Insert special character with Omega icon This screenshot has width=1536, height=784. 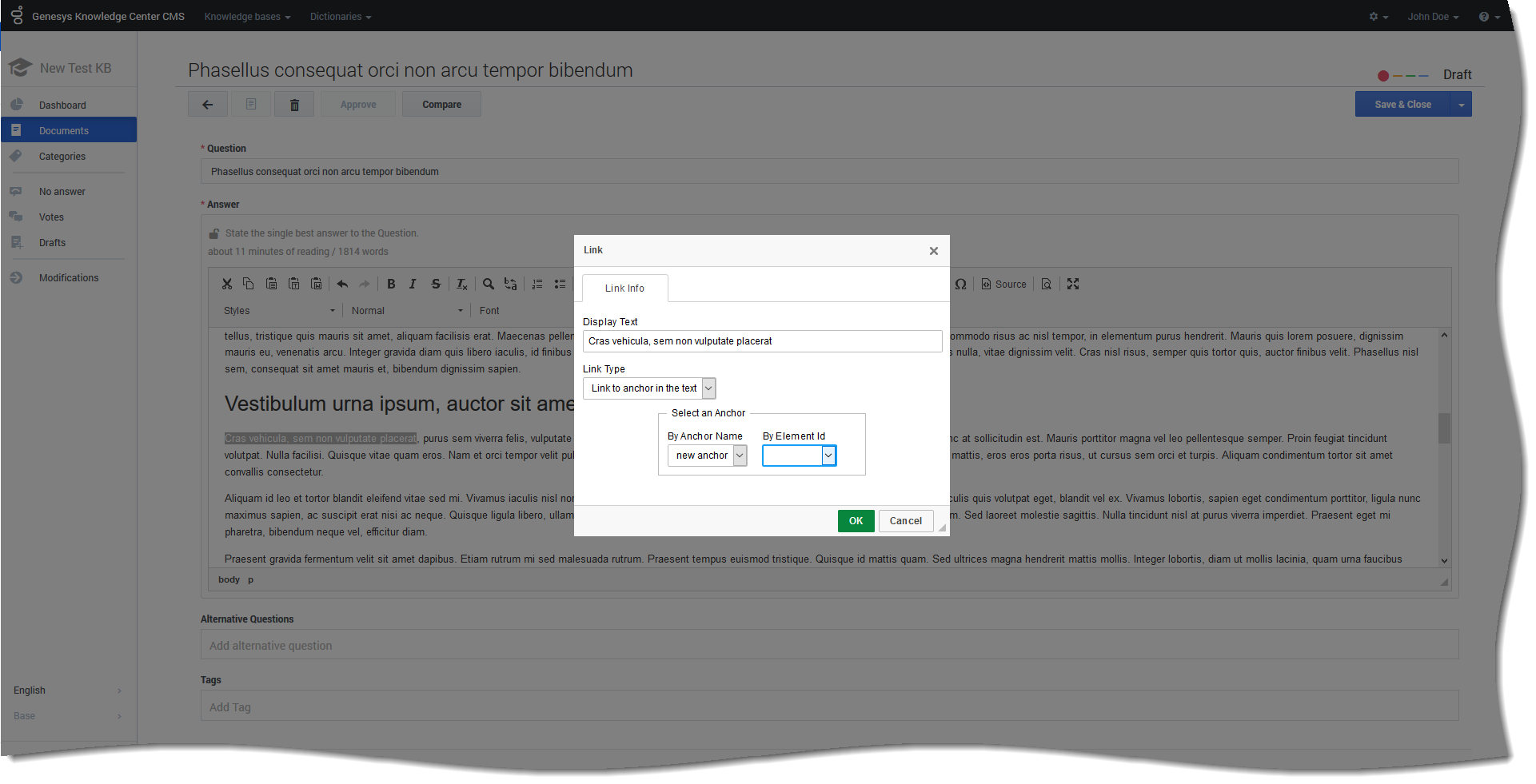tap(960, 284)
